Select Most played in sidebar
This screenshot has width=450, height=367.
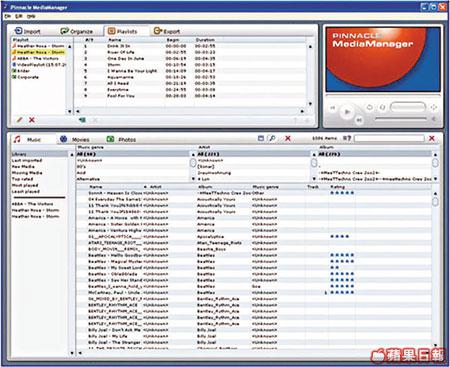25,185
